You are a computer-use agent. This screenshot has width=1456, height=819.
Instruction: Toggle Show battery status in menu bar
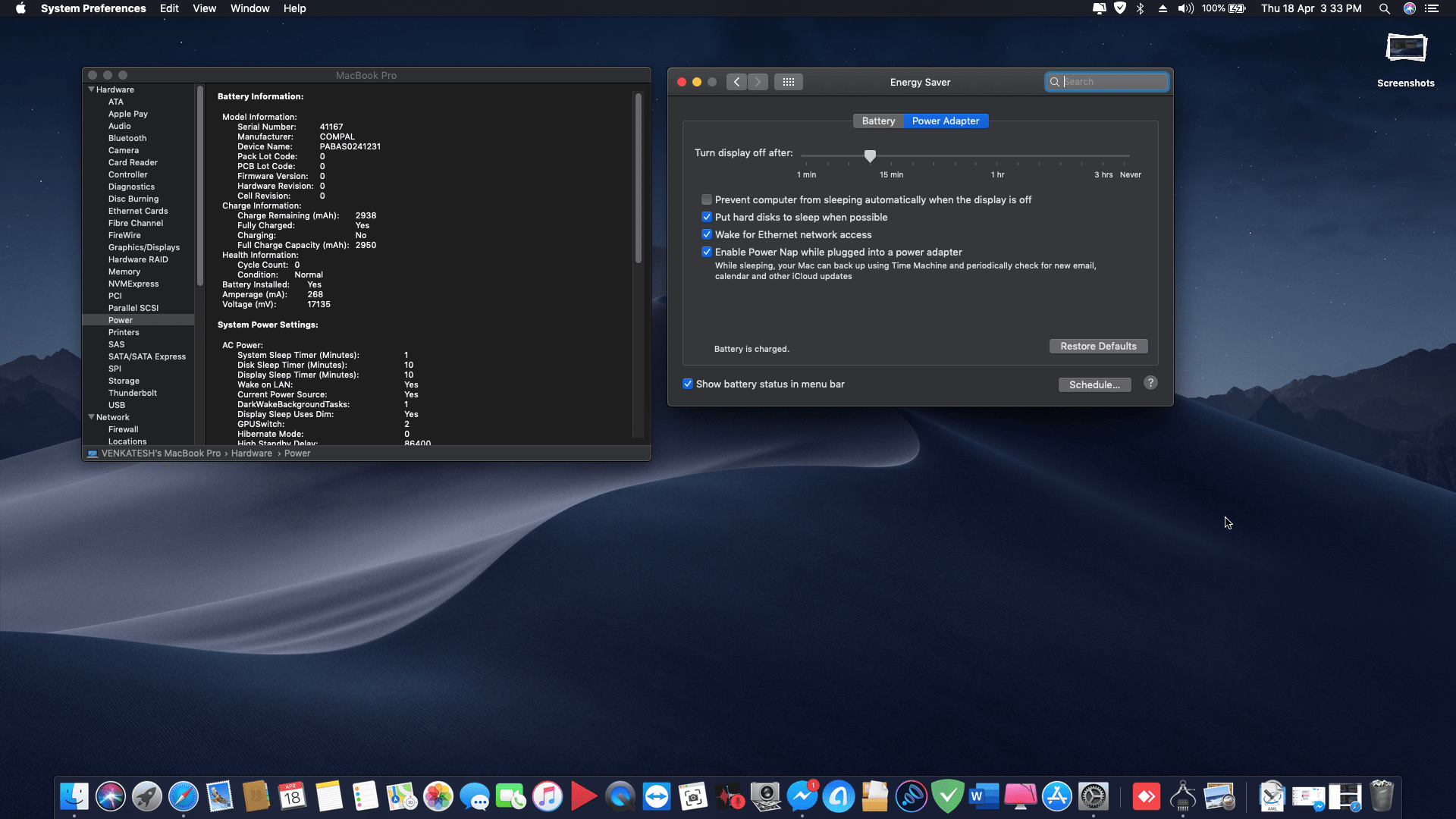688,384
